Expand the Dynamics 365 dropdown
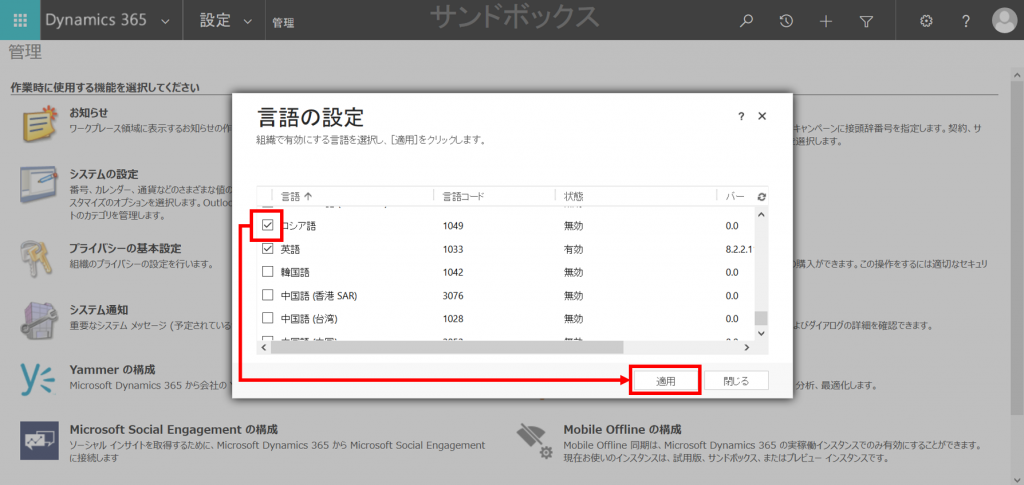This screenshot has width=1024, height=485. point(164,21)
